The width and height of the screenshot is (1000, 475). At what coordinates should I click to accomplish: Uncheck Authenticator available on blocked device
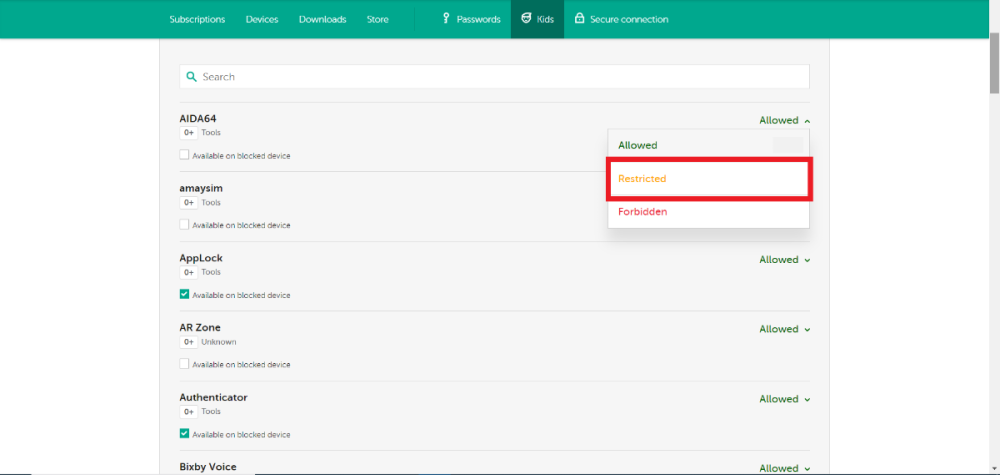click(184, 434)
